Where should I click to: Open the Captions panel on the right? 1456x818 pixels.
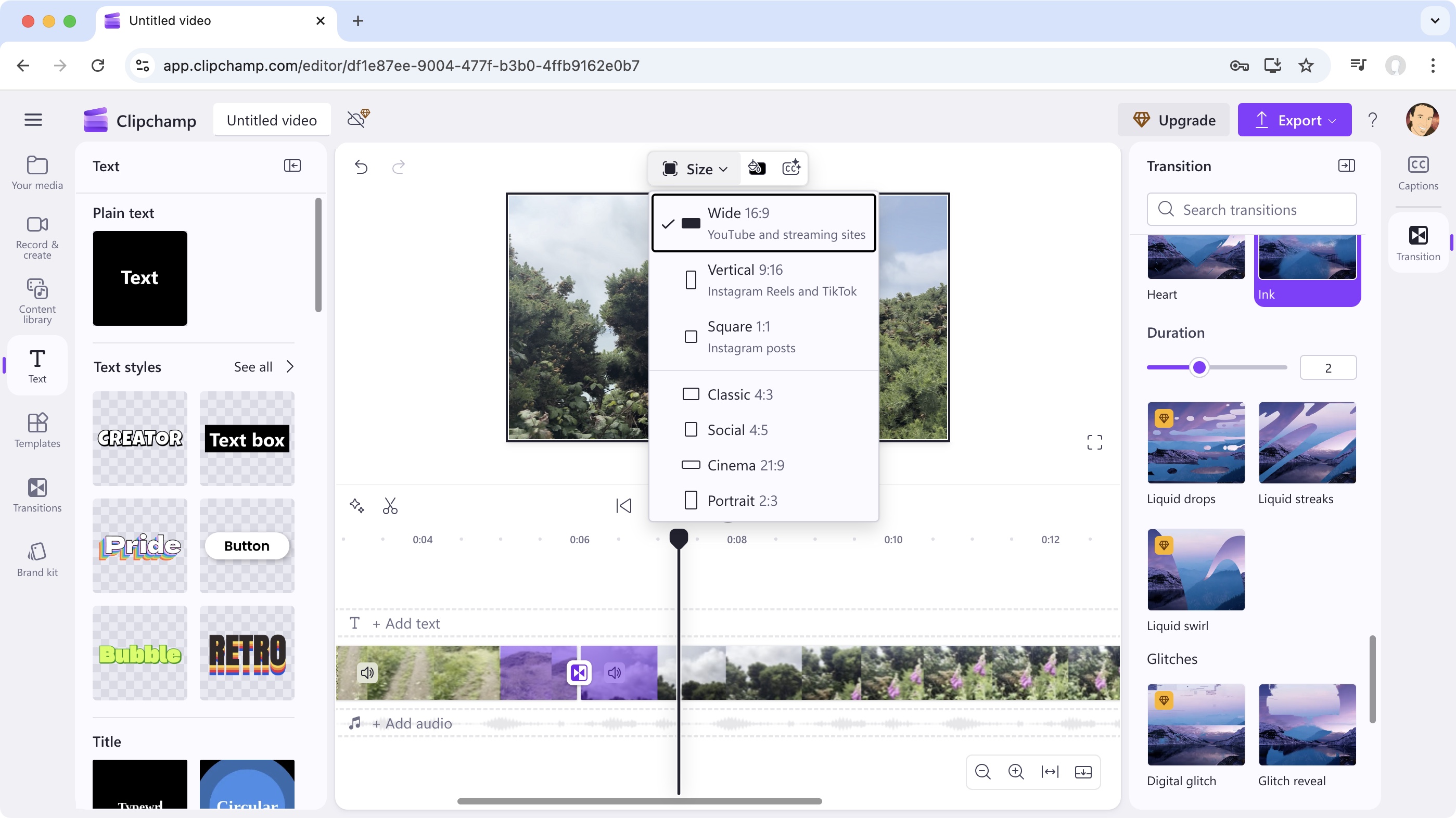click(1417, 171)
